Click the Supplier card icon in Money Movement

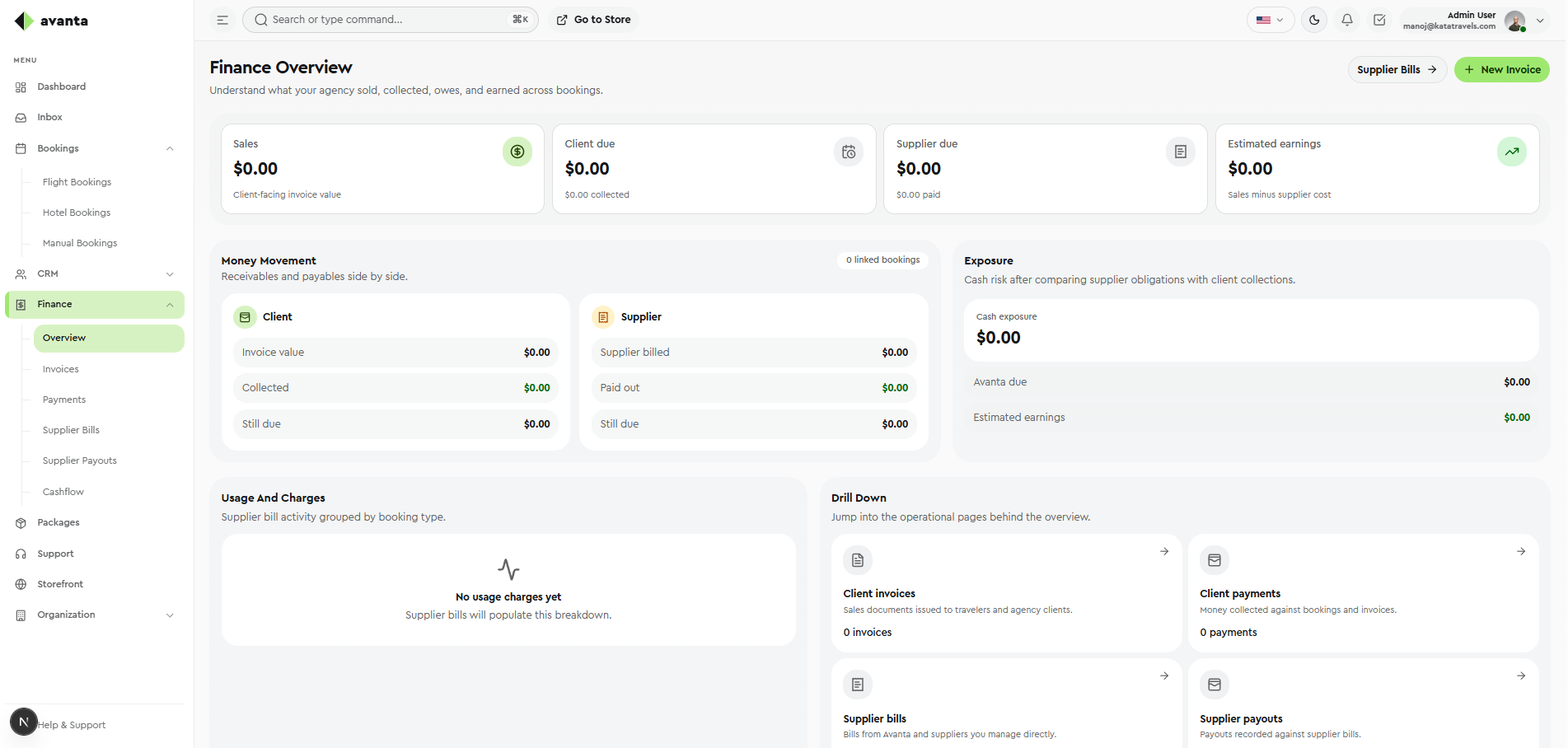pos(603,317)
